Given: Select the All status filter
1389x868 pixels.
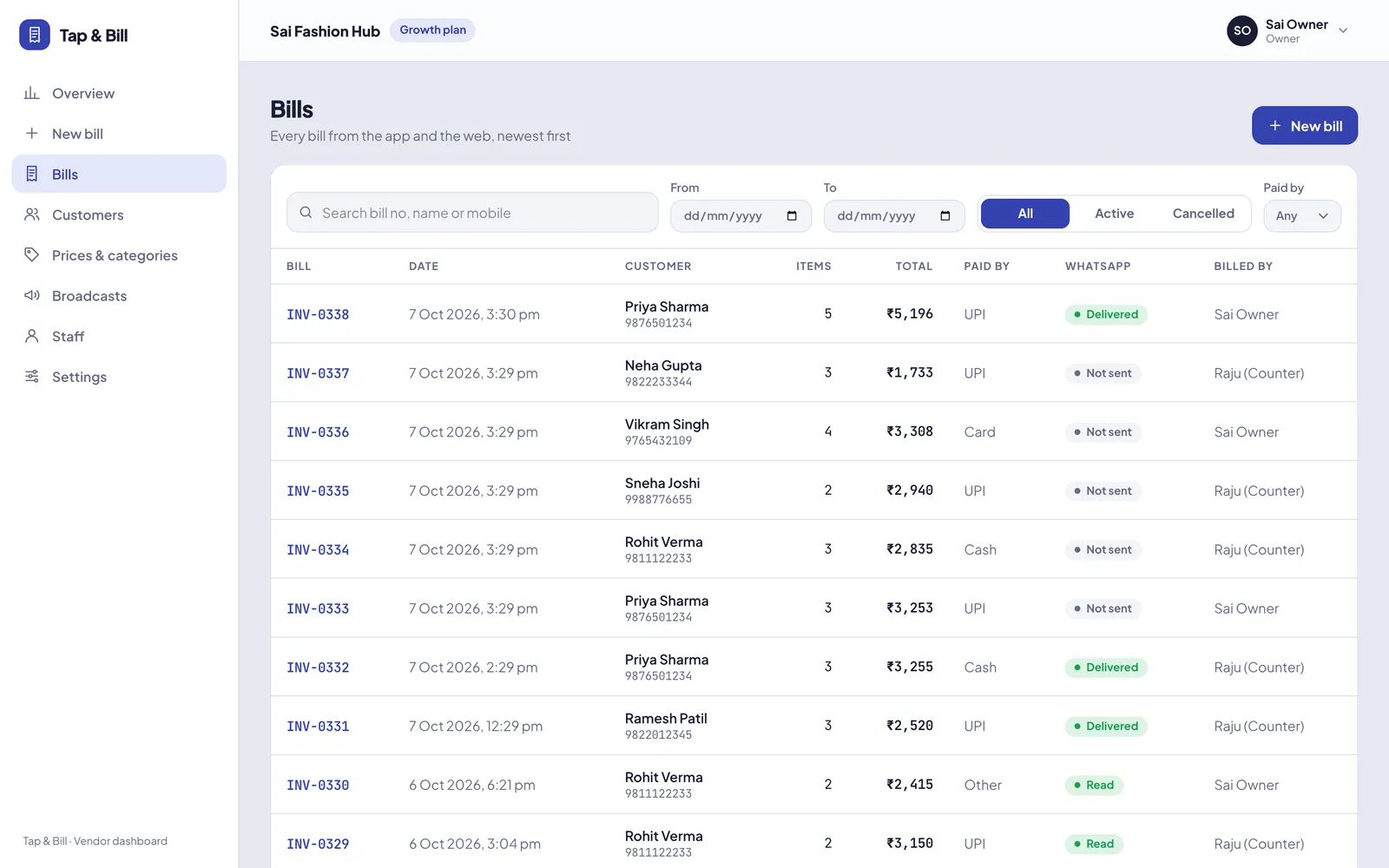Looking at the screenshot, I should click(1025, 214).
